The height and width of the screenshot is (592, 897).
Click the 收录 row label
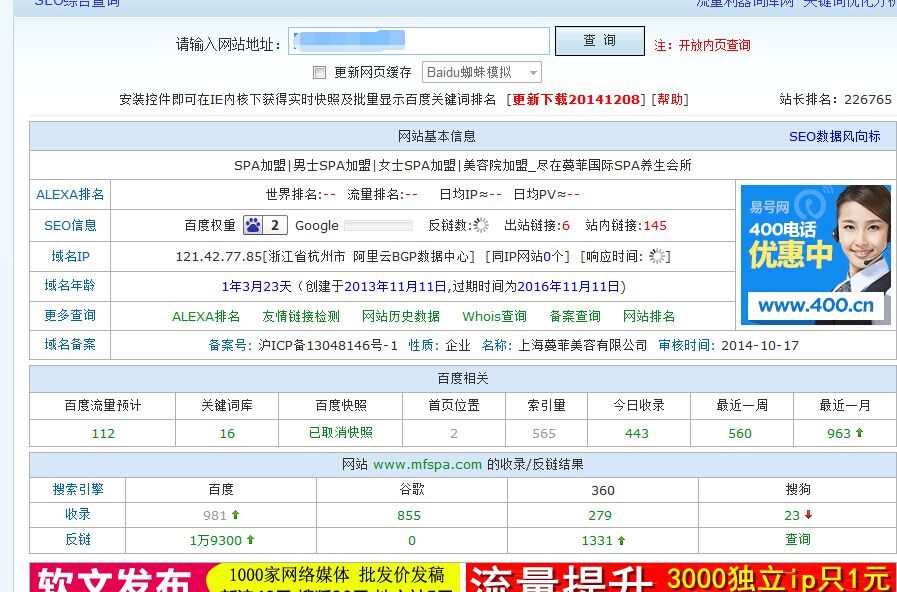click(x=78, y=514)
